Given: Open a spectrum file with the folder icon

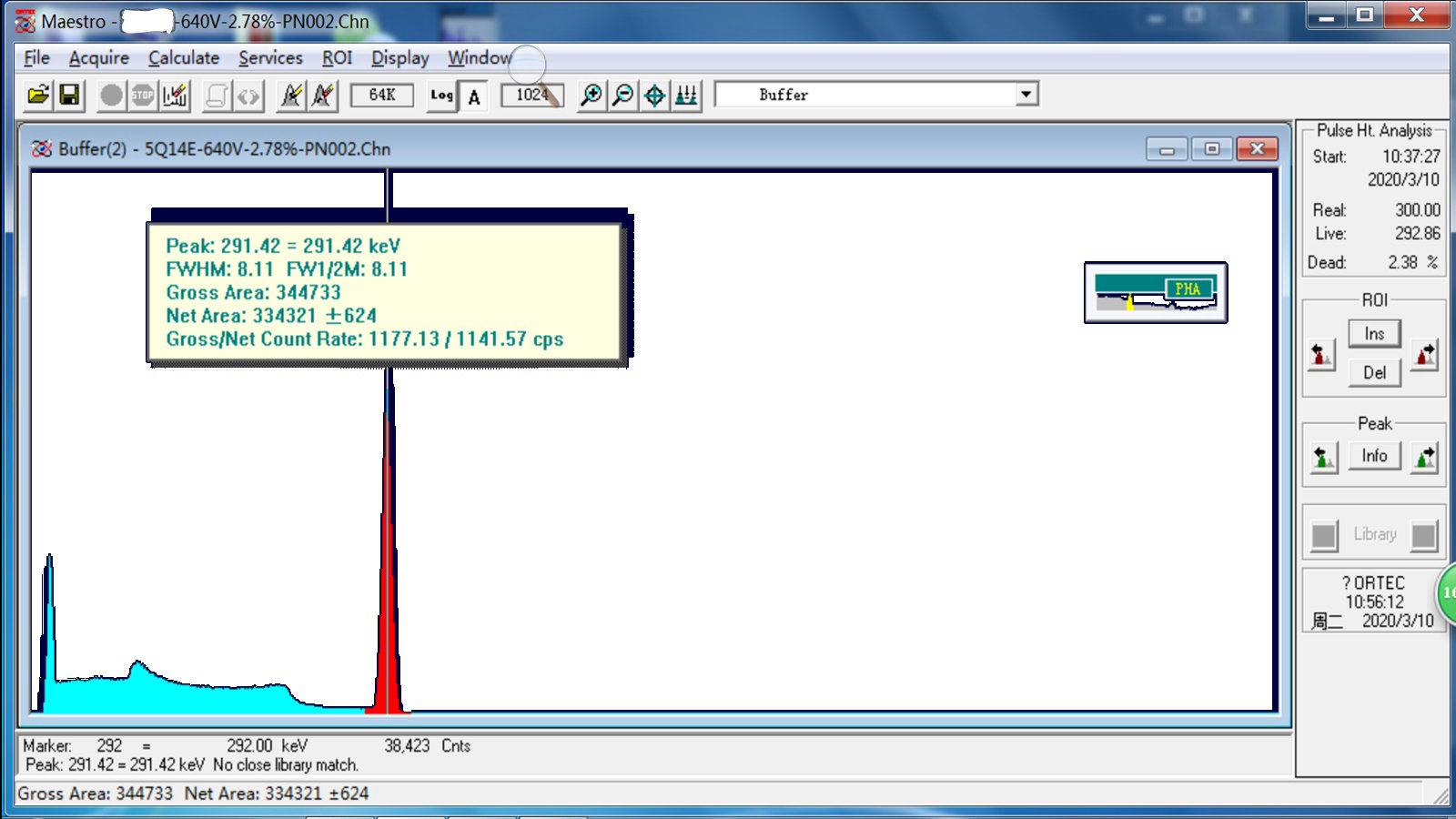Looking at the screenshot, I should [38, 95].
